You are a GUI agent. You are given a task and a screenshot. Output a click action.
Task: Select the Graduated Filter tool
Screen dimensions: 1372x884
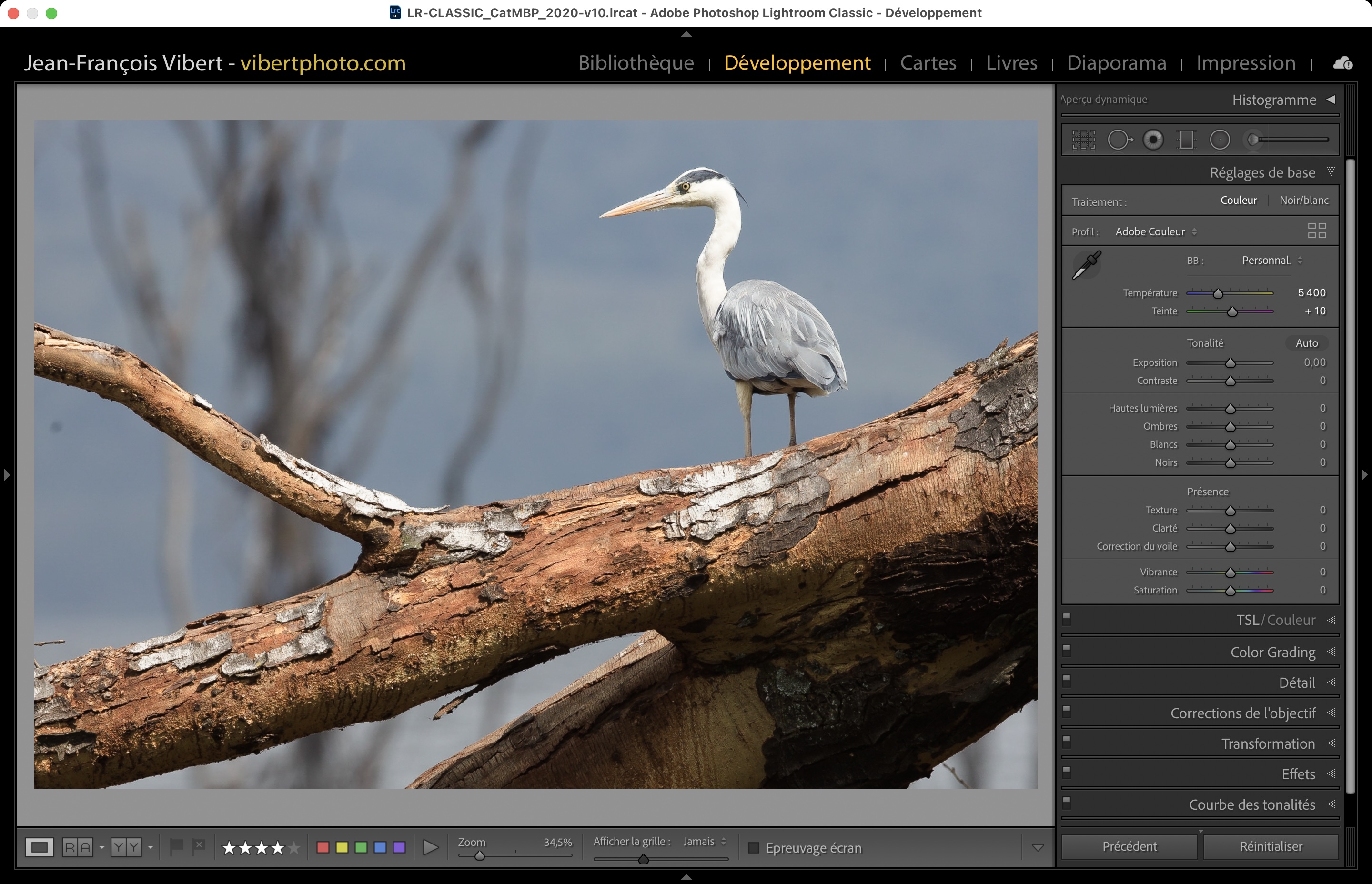pos(1186,140)
